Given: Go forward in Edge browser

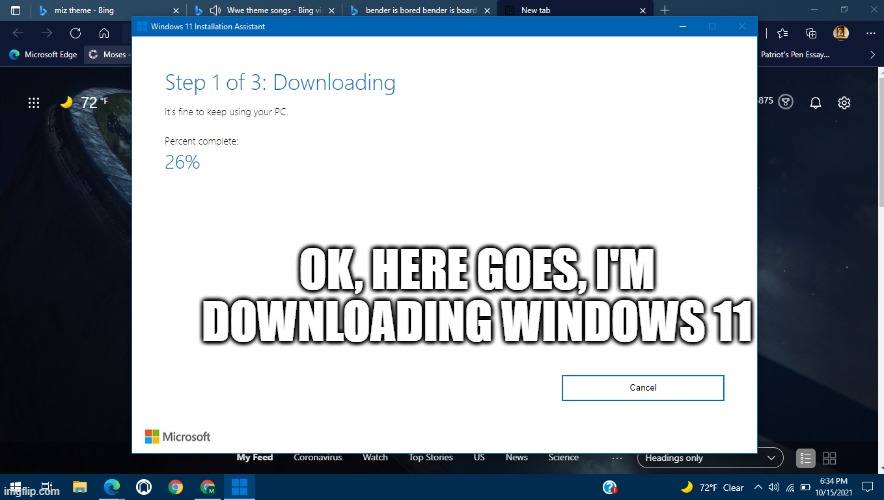Looking at the screenshot, I should tap(47, 33).
